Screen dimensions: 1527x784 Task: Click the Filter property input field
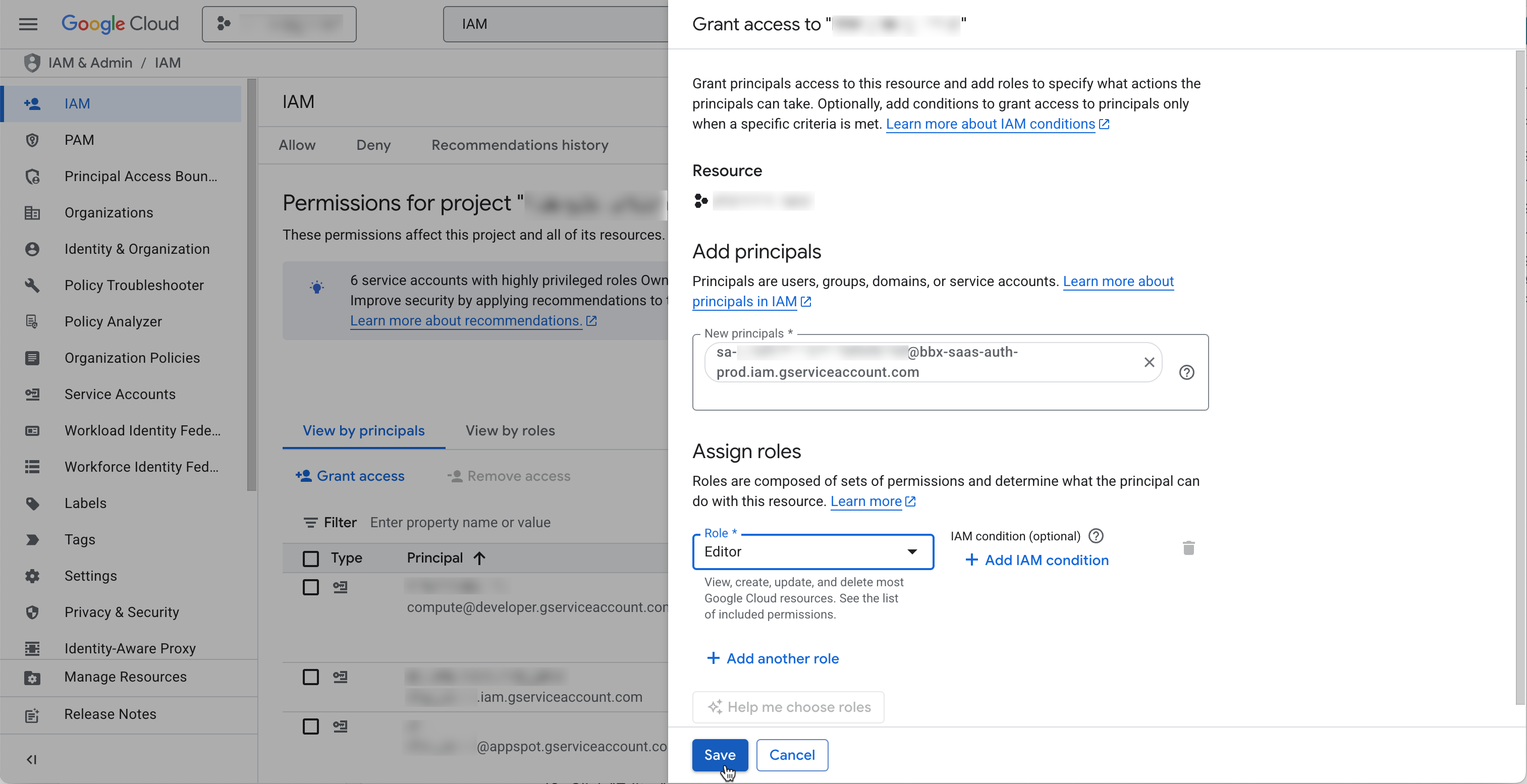coord(460,523)
